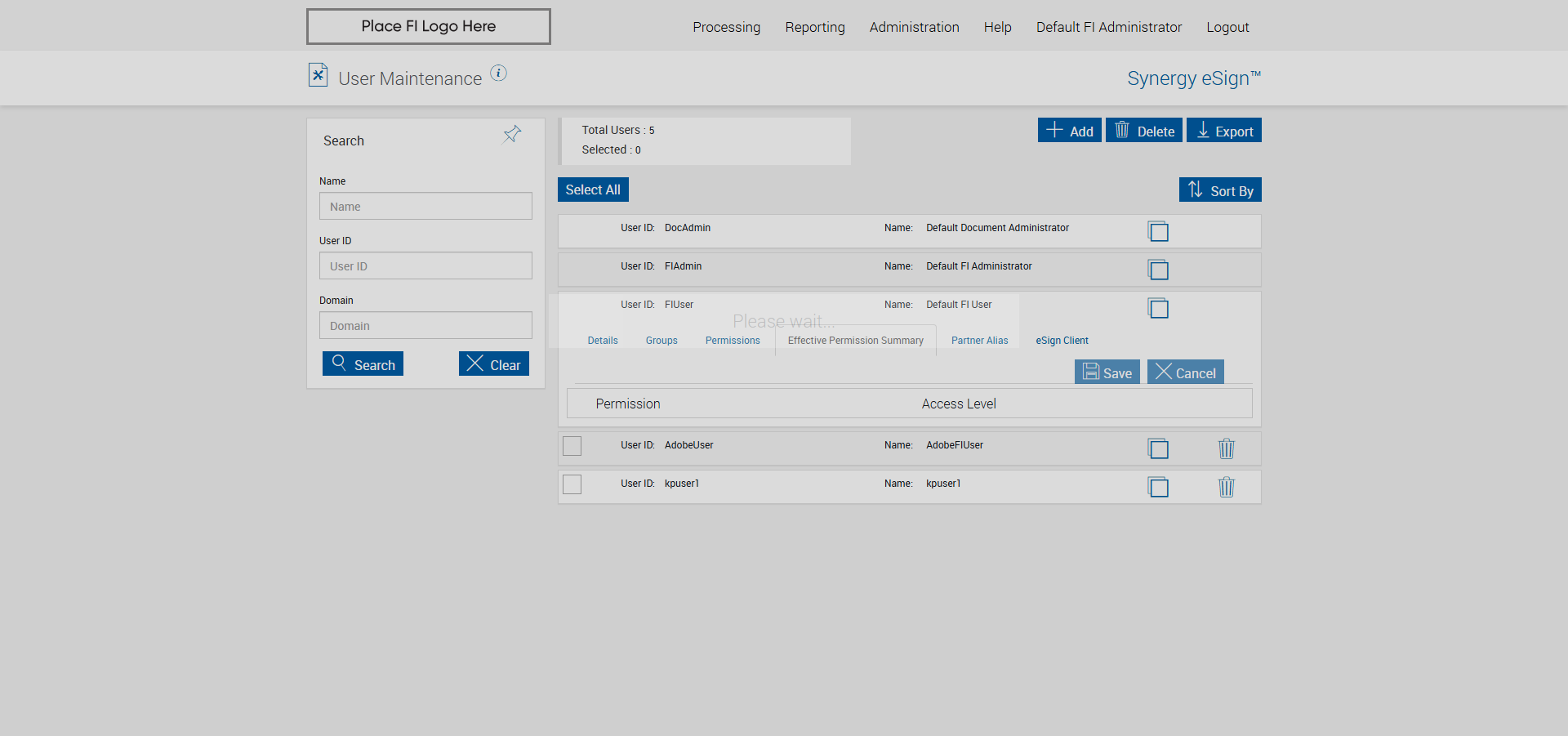1568x736 pixels.
Task: Click the Clear button
Action: (494, 364)
